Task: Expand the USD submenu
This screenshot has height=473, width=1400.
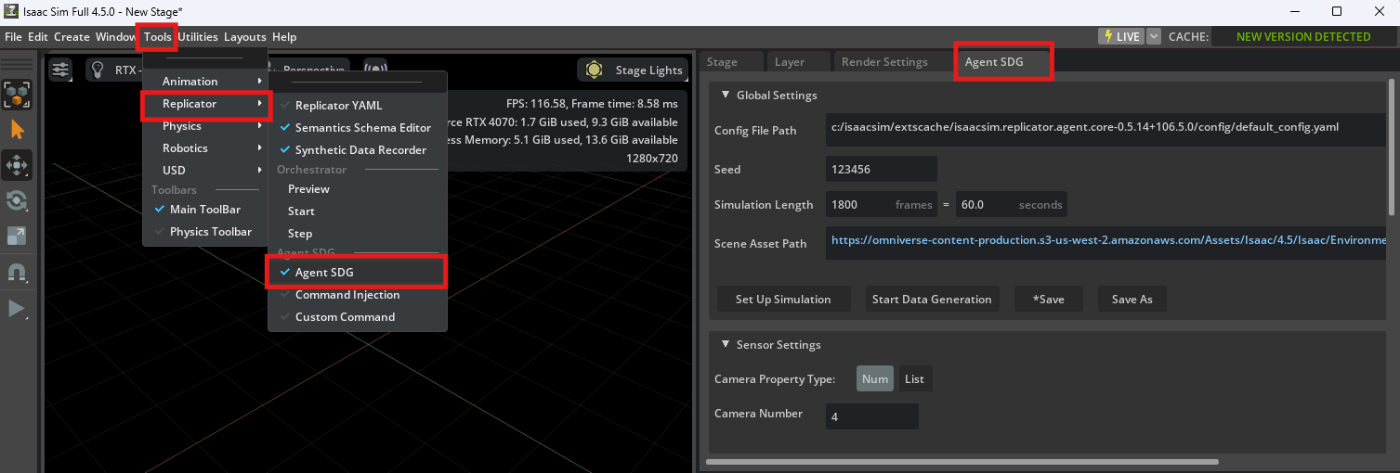Action: coord(205,170)
